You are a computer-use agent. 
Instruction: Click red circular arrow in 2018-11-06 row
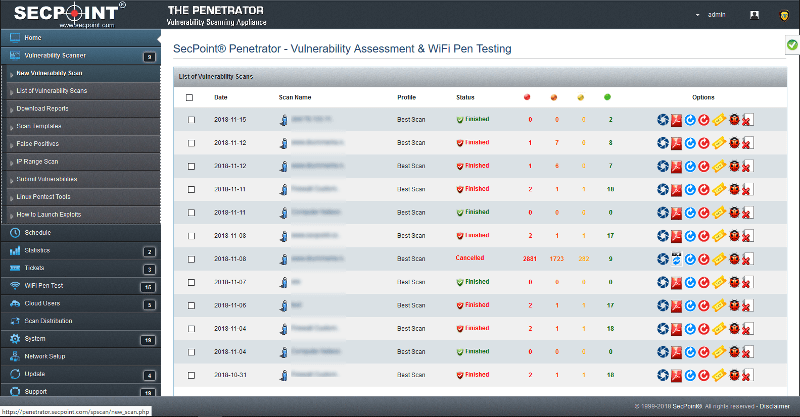click(704, 306)
